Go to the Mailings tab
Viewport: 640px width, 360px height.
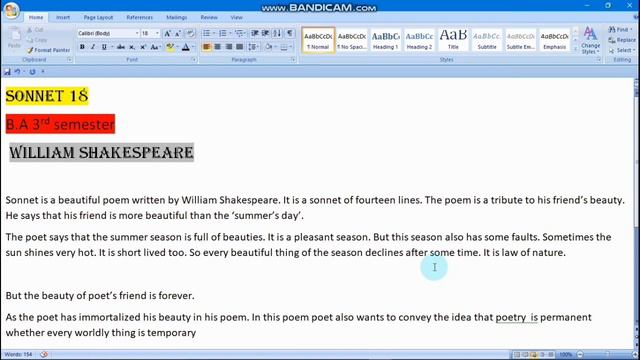(x=176, y=18)
